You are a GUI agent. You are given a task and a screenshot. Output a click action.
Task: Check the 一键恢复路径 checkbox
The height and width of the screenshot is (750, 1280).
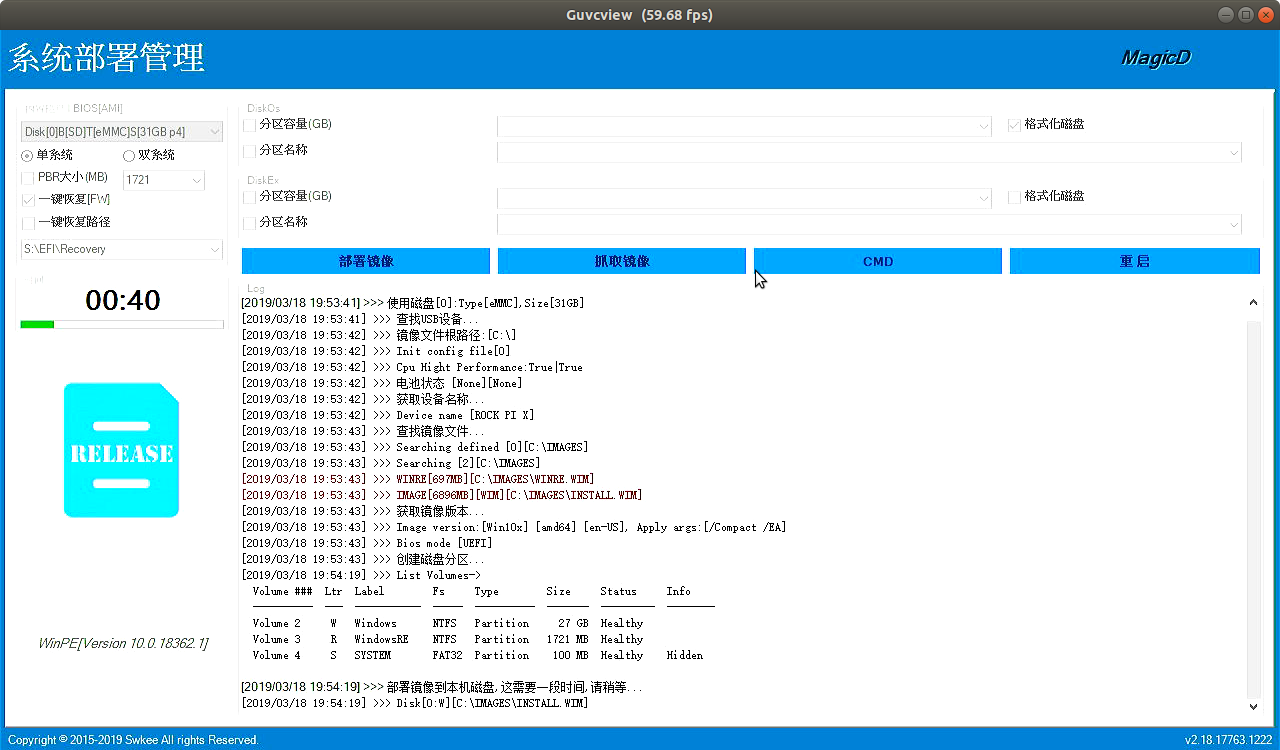(28, 223)
